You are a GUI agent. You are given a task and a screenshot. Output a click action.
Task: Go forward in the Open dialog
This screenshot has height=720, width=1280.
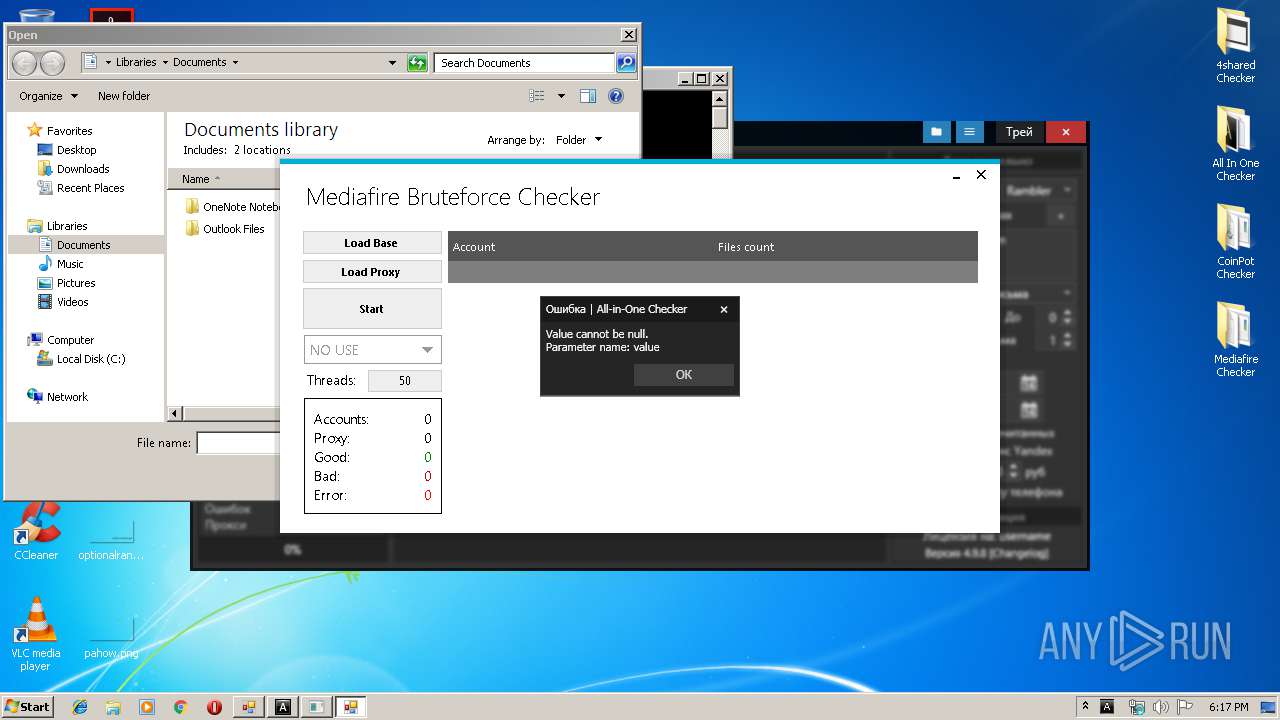click(52, 63)
